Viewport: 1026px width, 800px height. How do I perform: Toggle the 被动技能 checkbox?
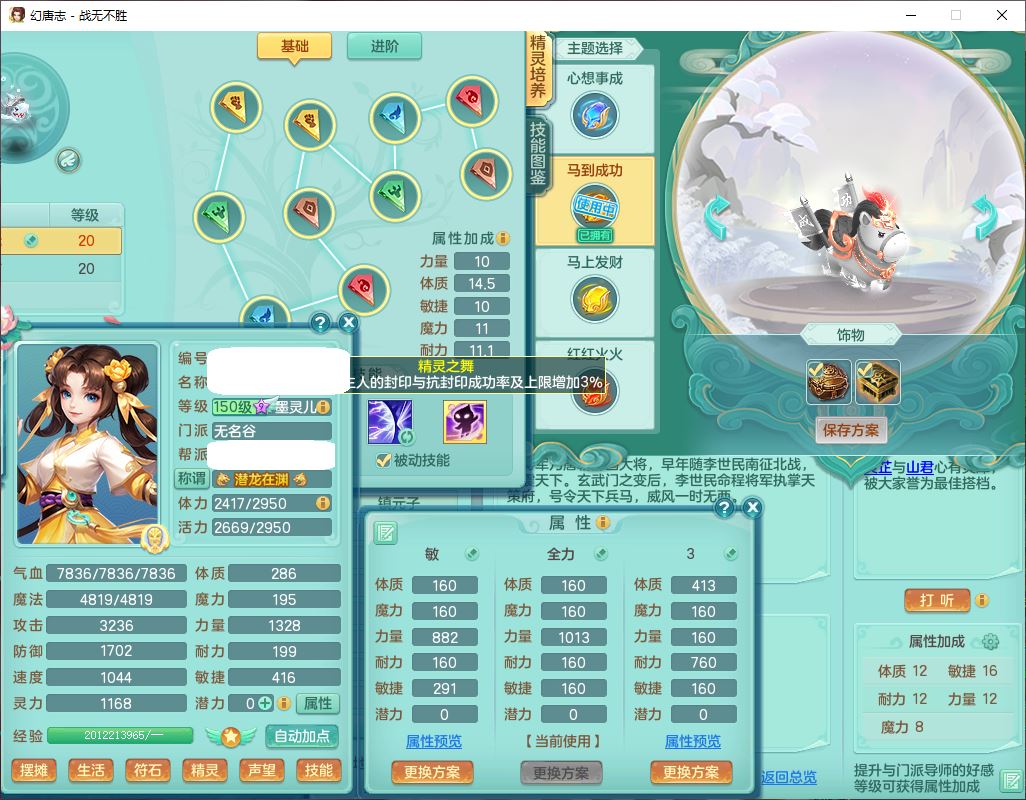pyautogui.click(x=383, y=461)
